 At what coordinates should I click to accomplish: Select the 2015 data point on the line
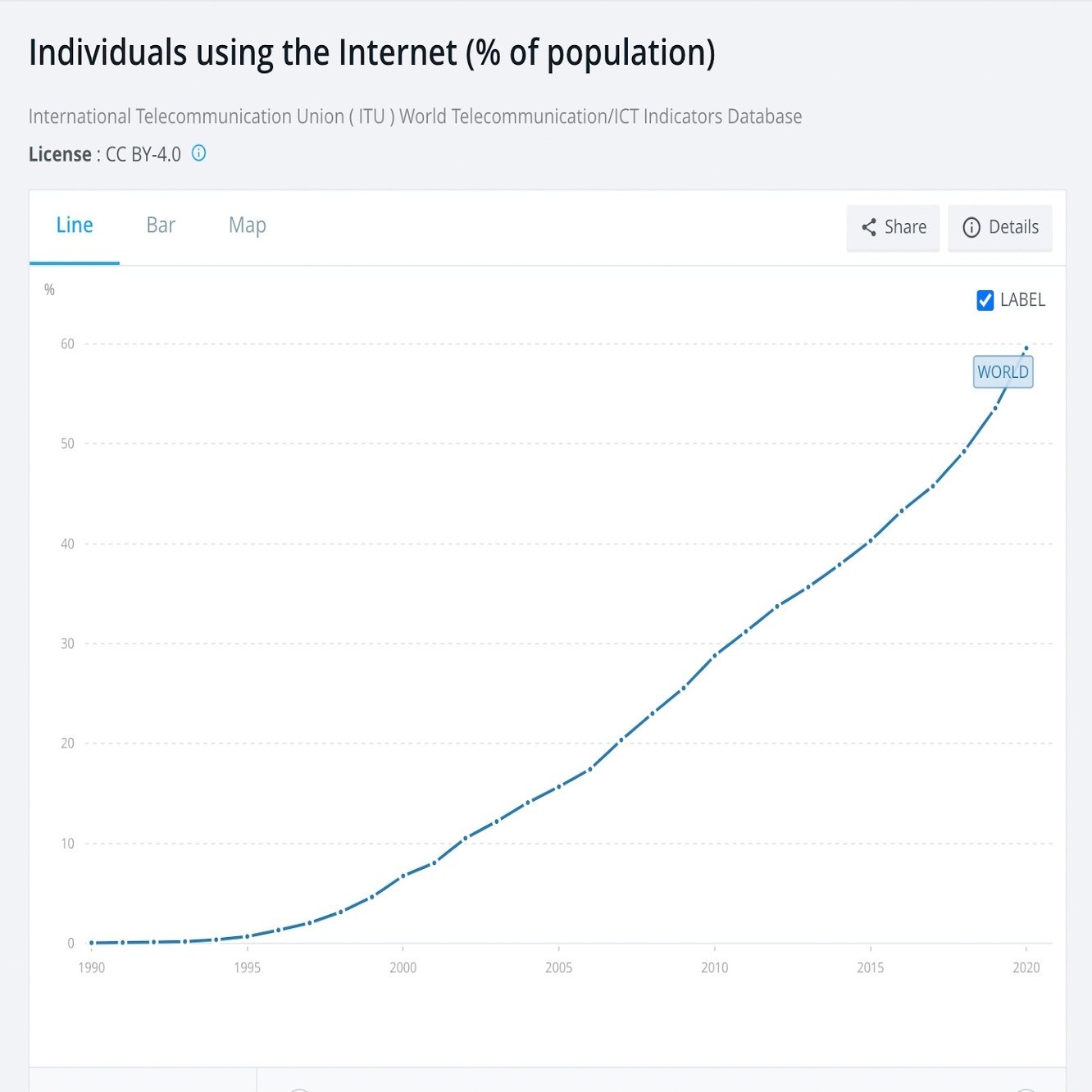click(871, 541)
